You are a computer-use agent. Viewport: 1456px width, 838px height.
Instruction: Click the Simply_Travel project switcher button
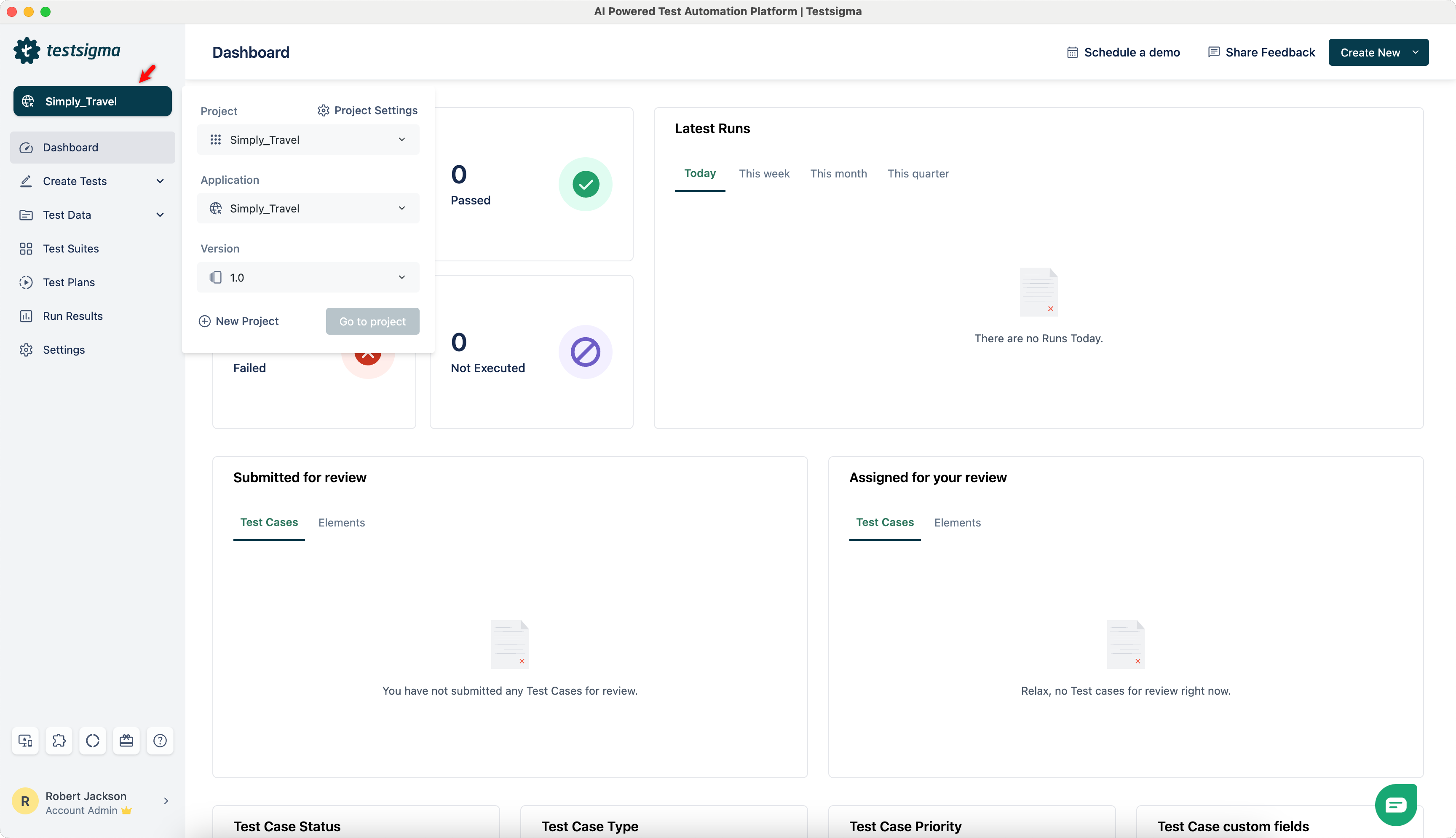(x=93, y=101)
